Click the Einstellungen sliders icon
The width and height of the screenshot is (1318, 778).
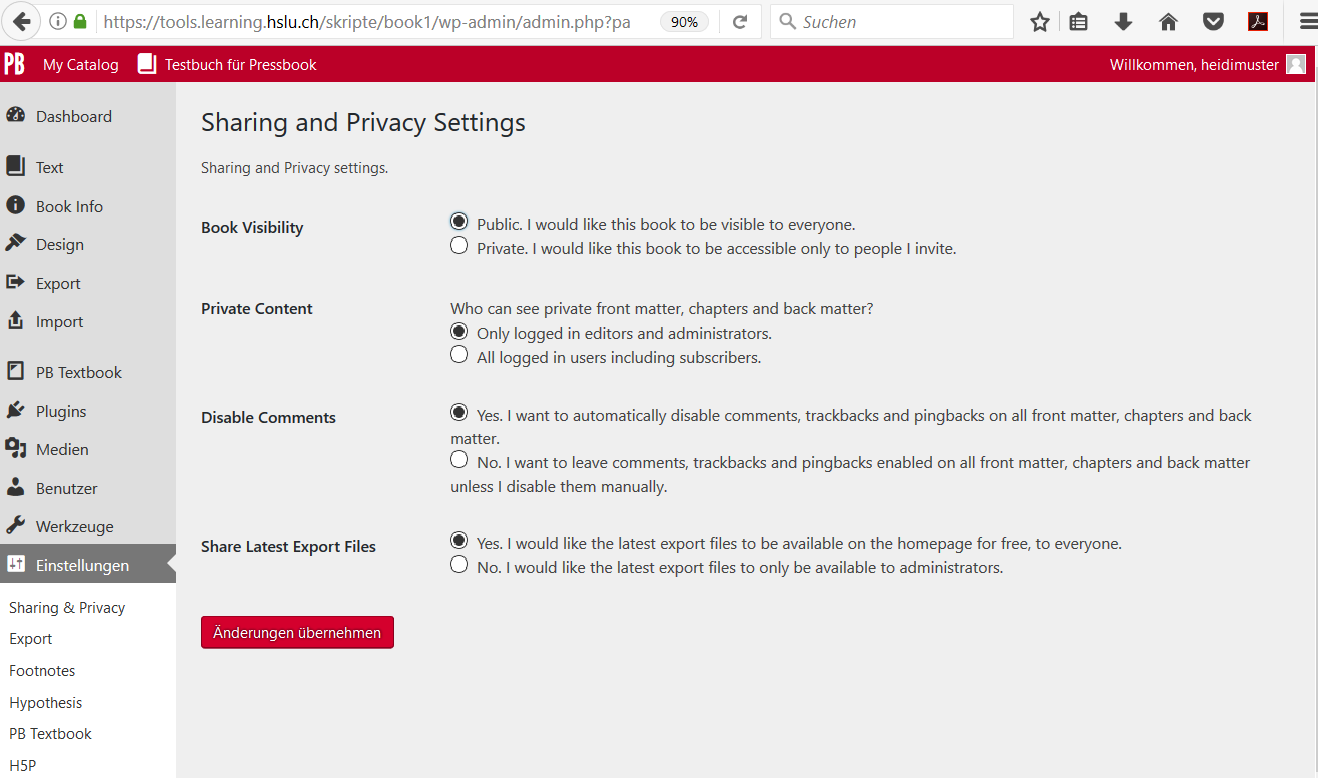pyautogui.click(x=15, y=564)
